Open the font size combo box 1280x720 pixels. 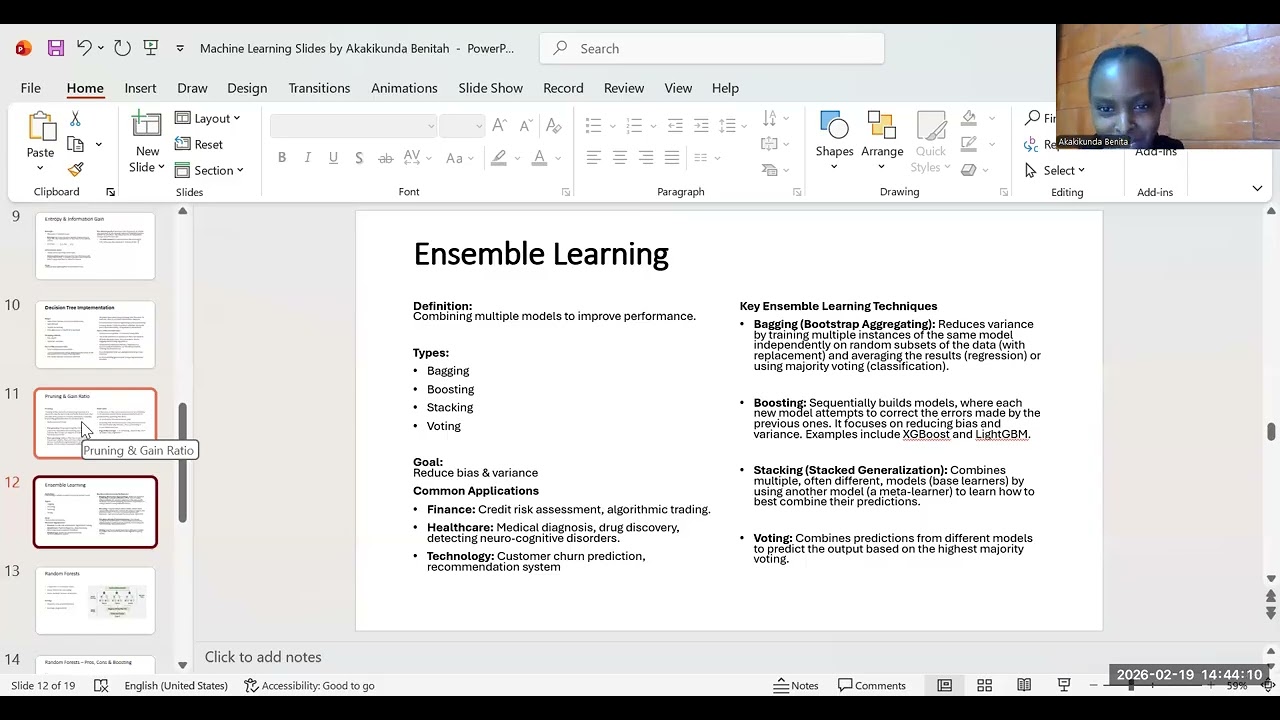click(462, 125)
